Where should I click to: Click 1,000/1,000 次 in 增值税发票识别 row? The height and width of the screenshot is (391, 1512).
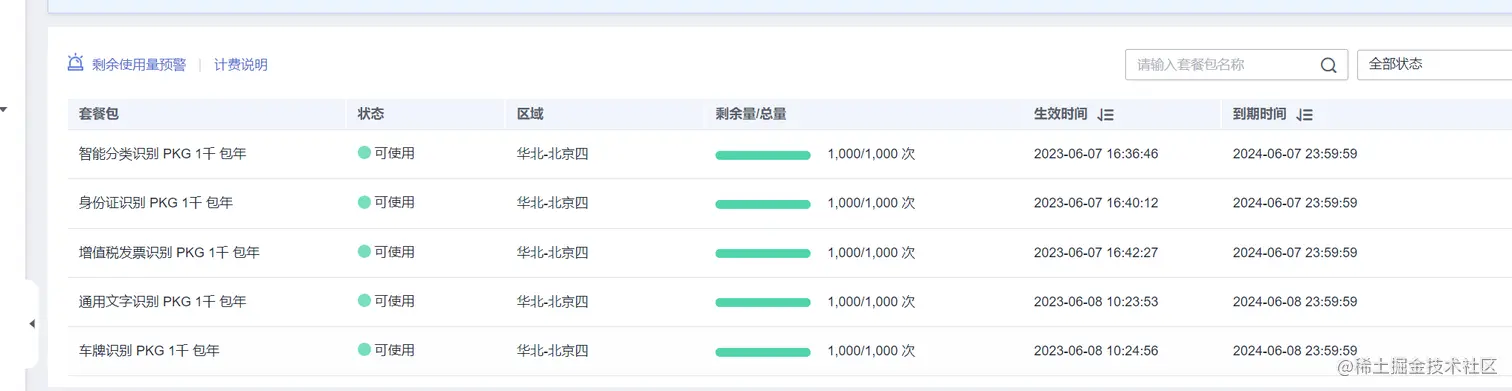(x=871, y=253)
